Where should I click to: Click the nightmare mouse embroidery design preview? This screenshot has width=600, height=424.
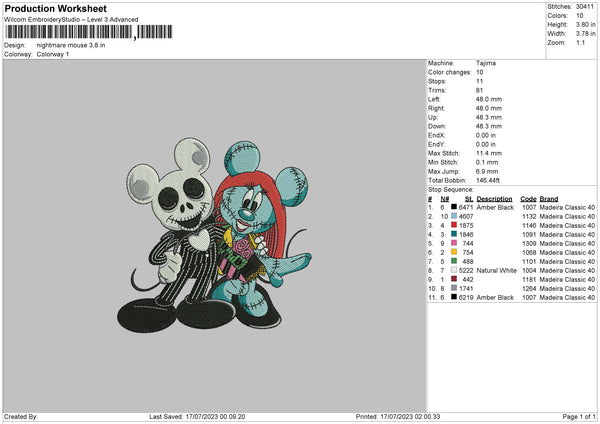214,235
